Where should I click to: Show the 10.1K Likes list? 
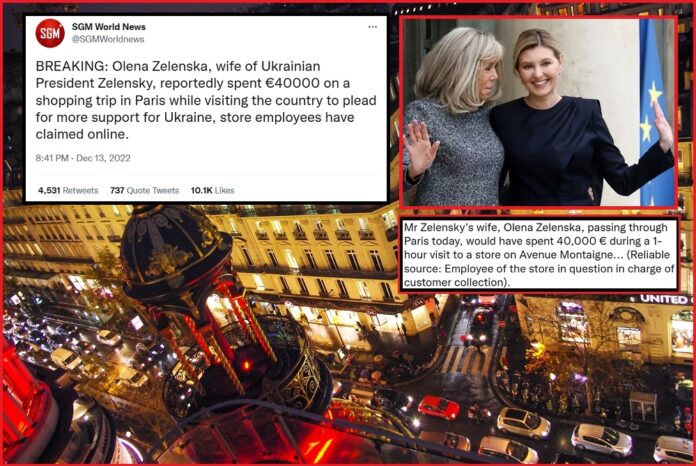coord(212,190)
